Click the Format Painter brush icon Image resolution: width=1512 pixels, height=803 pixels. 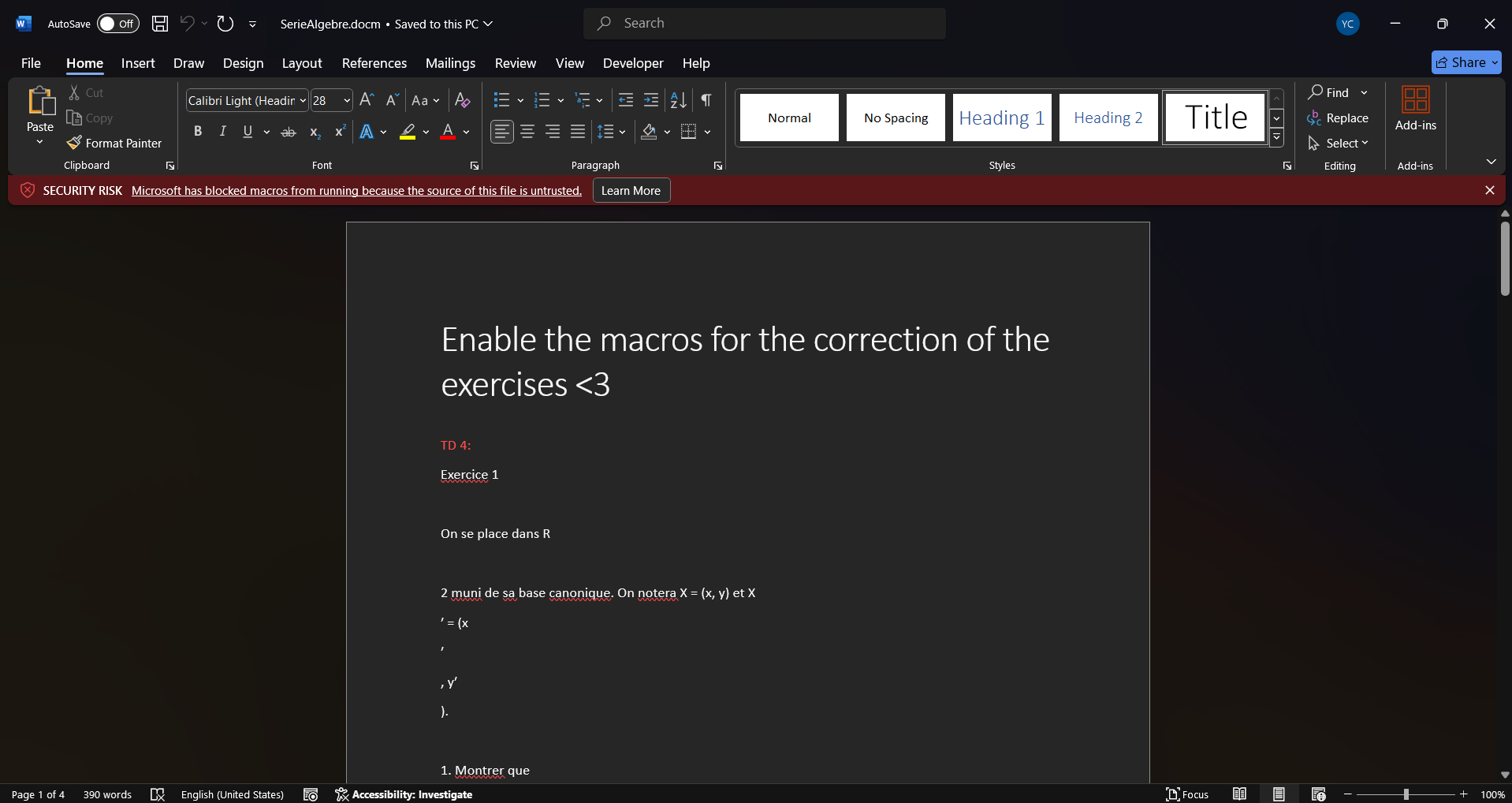pos(74,143)
